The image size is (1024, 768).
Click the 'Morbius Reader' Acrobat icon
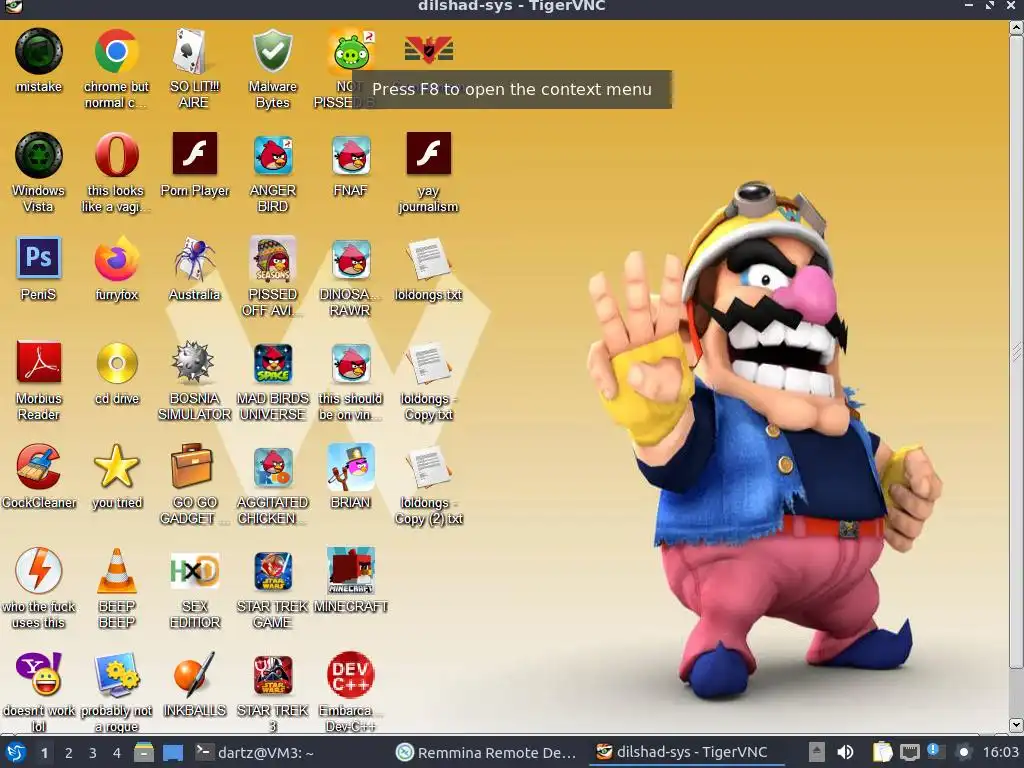(39, 361)
